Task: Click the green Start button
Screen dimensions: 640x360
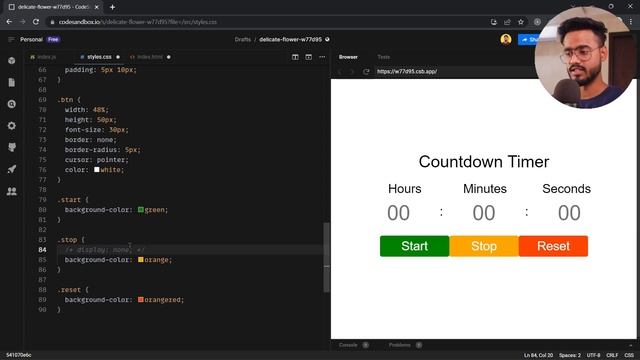Action: coord(414,246)
